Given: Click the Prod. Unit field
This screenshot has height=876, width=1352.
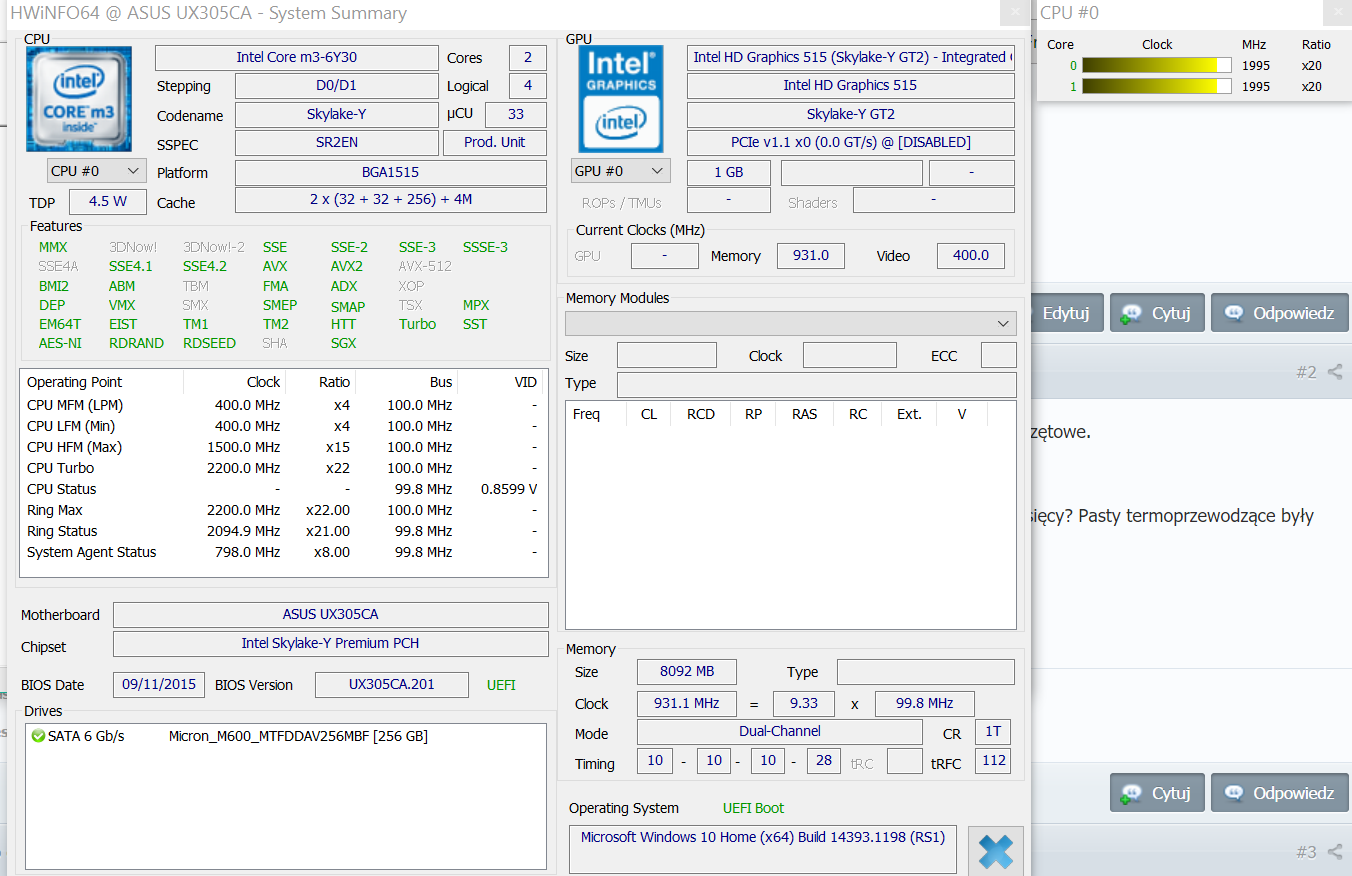Looking at the screenshot, I should 495,142.
